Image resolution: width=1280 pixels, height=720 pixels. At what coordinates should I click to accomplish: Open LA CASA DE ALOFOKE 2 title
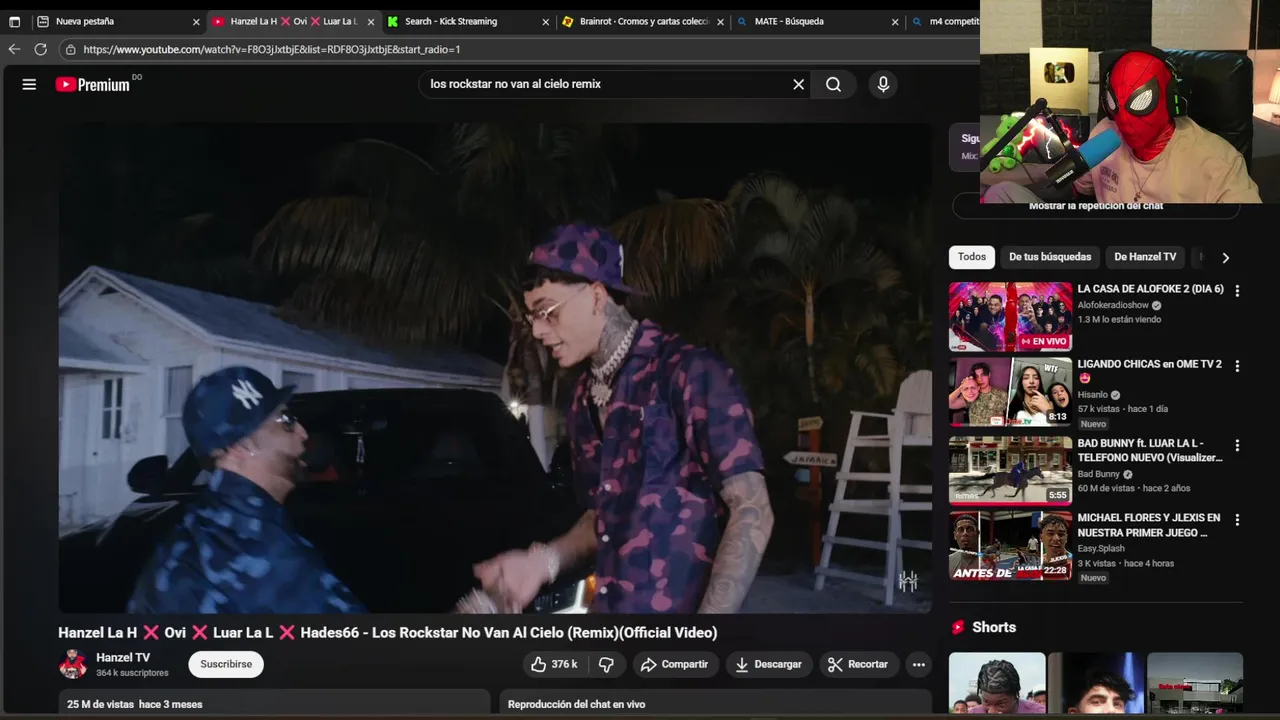1150,289
